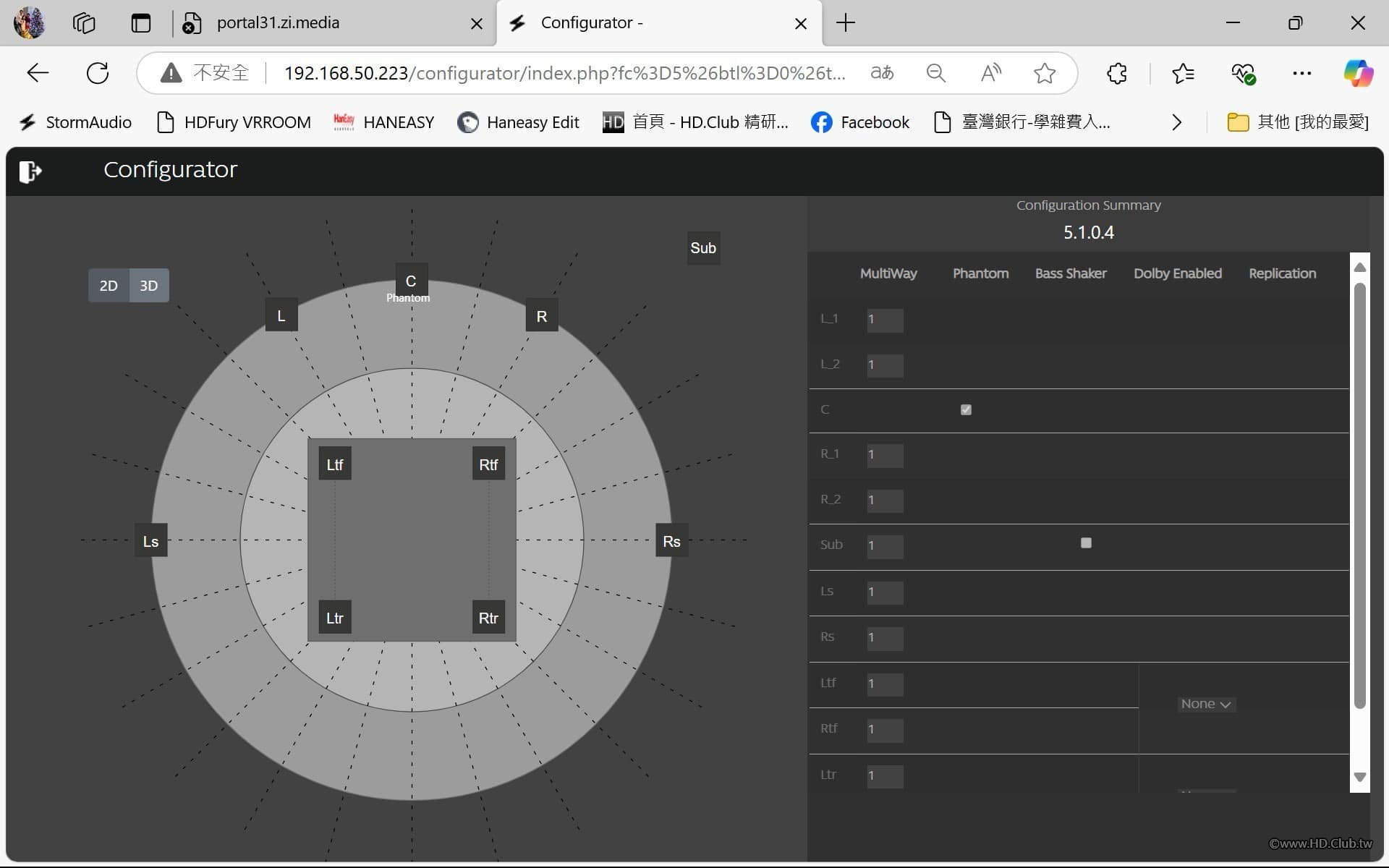Select the Rs surround speaker marker
Viewport: 1389px width, 868px height.
(671, 541)
